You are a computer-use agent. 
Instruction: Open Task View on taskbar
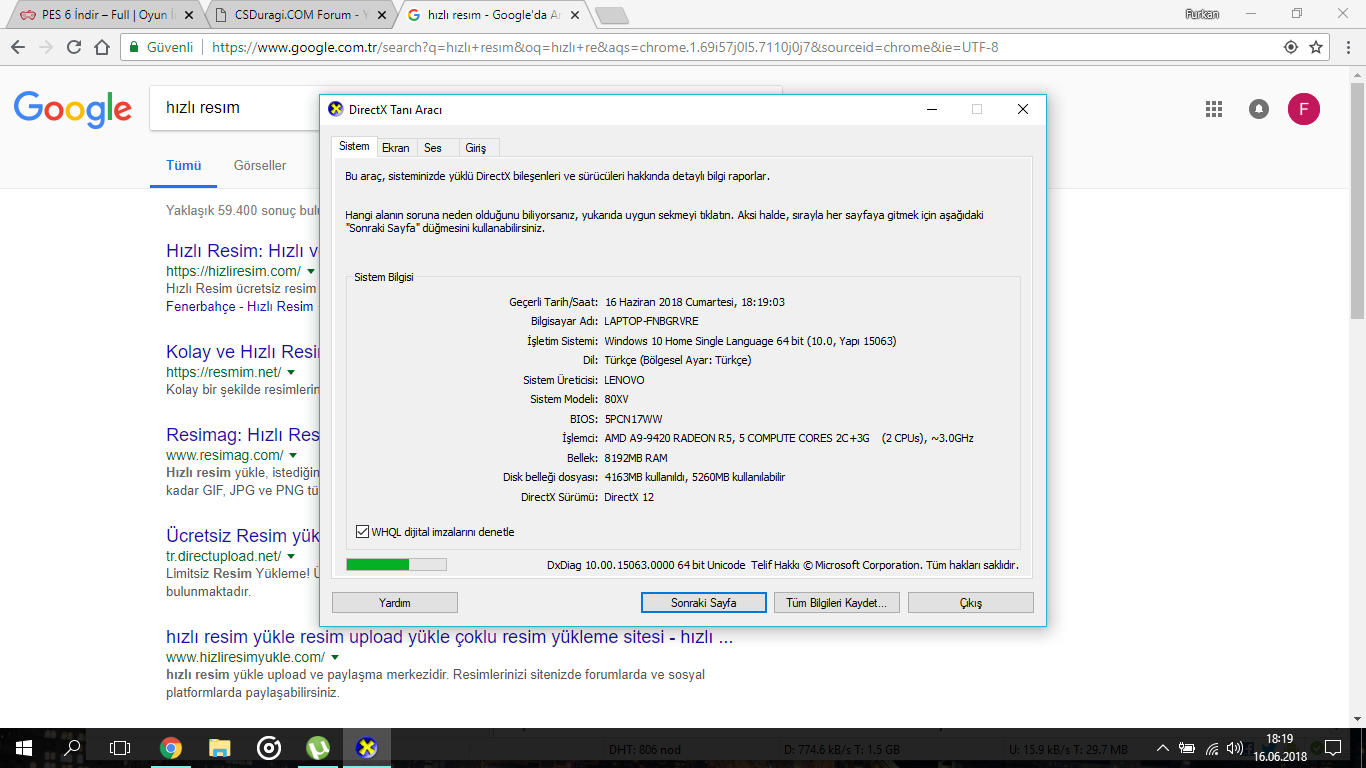[120, 747]
